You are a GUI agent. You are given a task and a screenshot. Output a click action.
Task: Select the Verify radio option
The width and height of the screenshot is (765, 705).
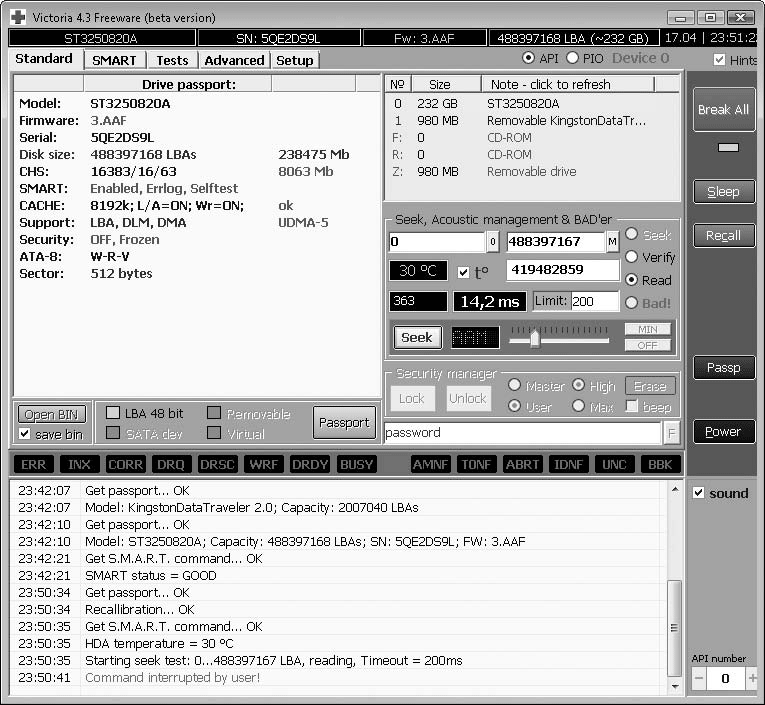point(631,257)
